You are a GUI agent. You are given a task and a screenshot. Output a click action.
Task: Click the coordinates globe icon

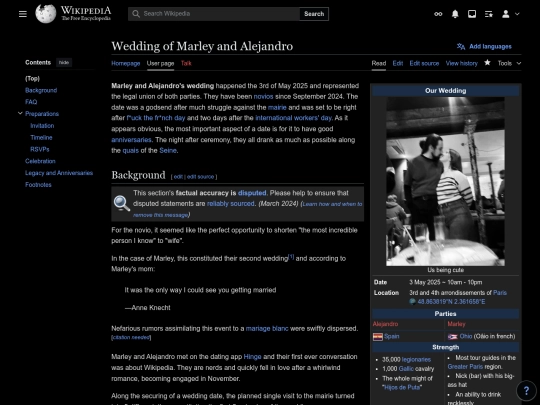pyautogui.click(x=412, y=302)
